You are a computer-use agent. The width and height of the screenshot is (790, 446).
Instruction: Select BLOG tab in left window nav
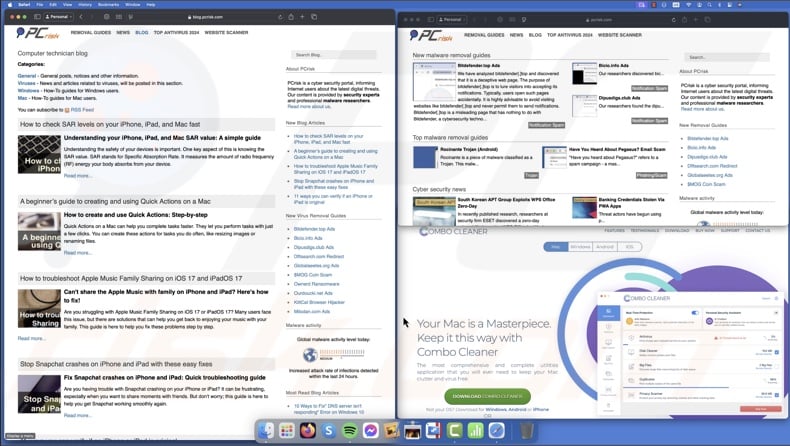pyautogui.click(x=142, y=32)
